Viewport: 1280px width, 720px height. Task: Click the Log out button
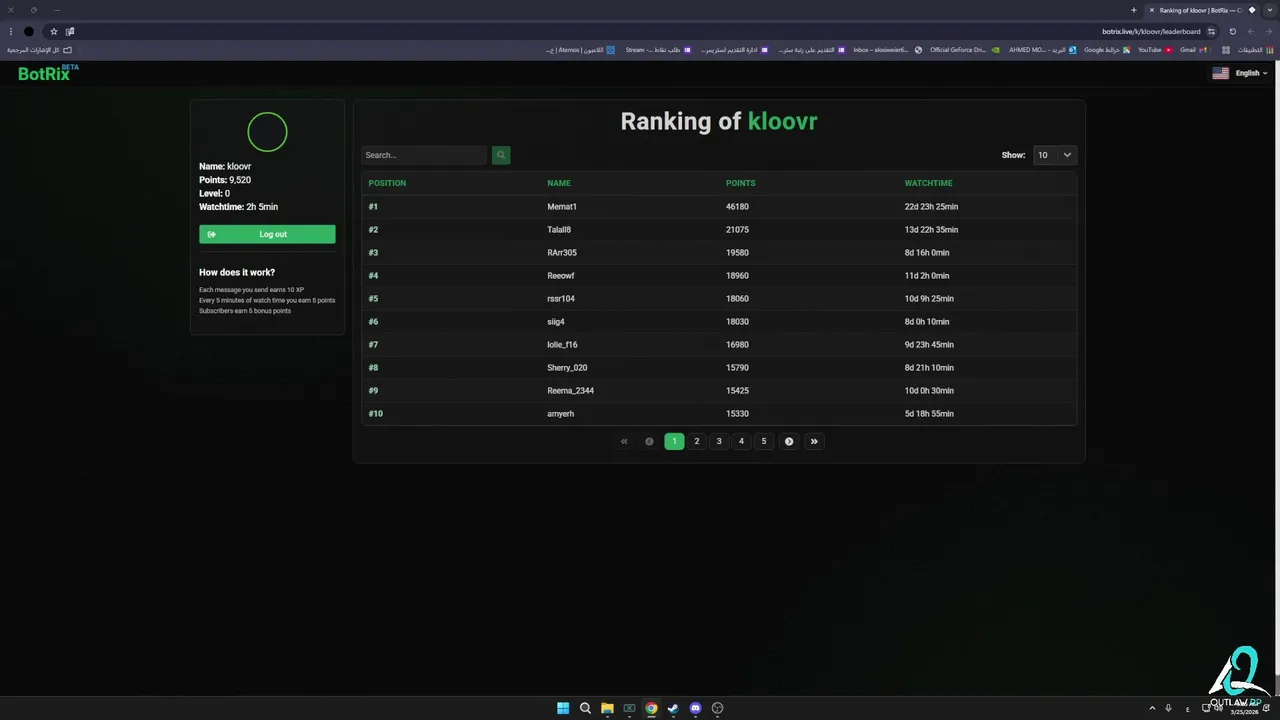(267, 234)
